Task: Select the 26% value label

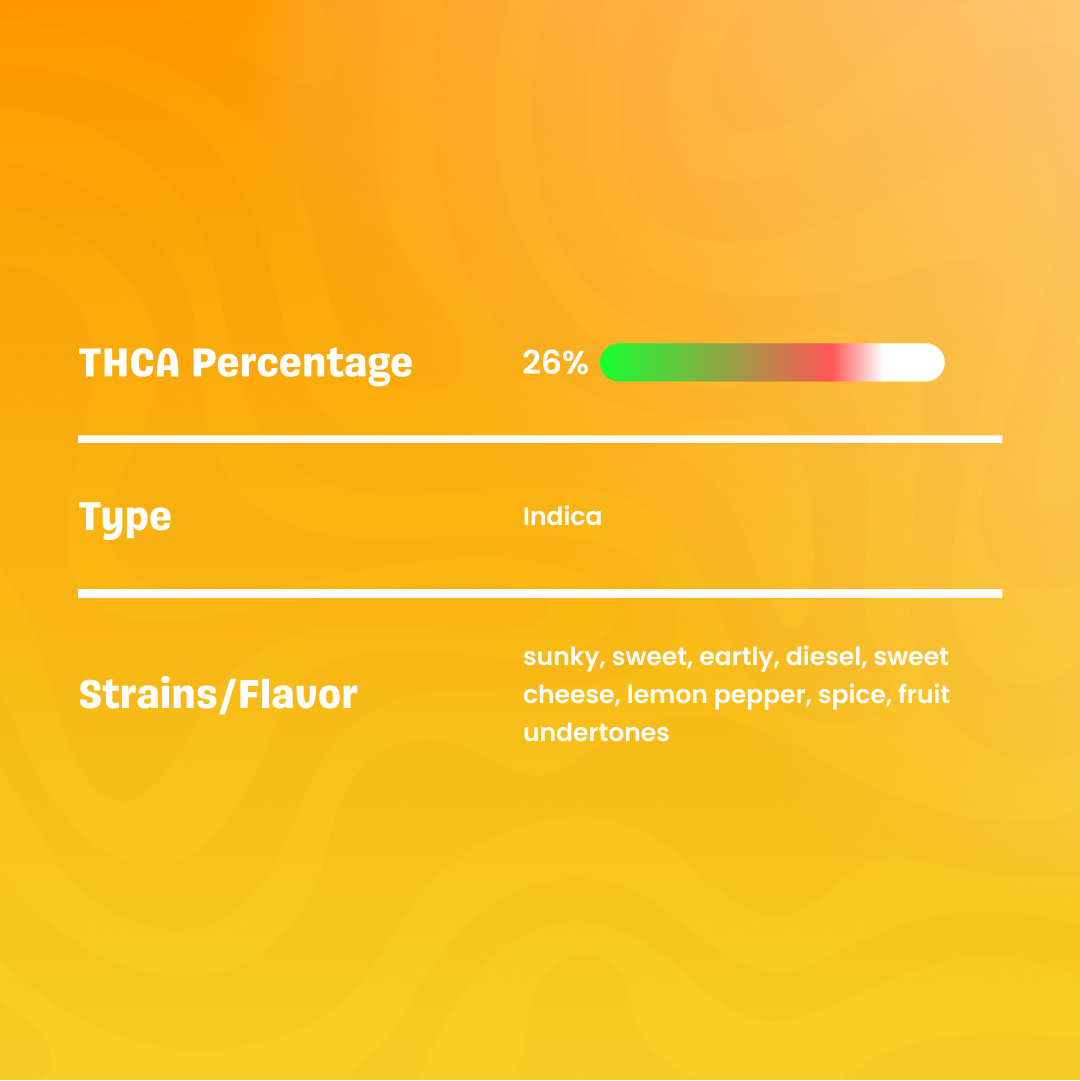Action: pyautogui.click(x=555, y=362)
